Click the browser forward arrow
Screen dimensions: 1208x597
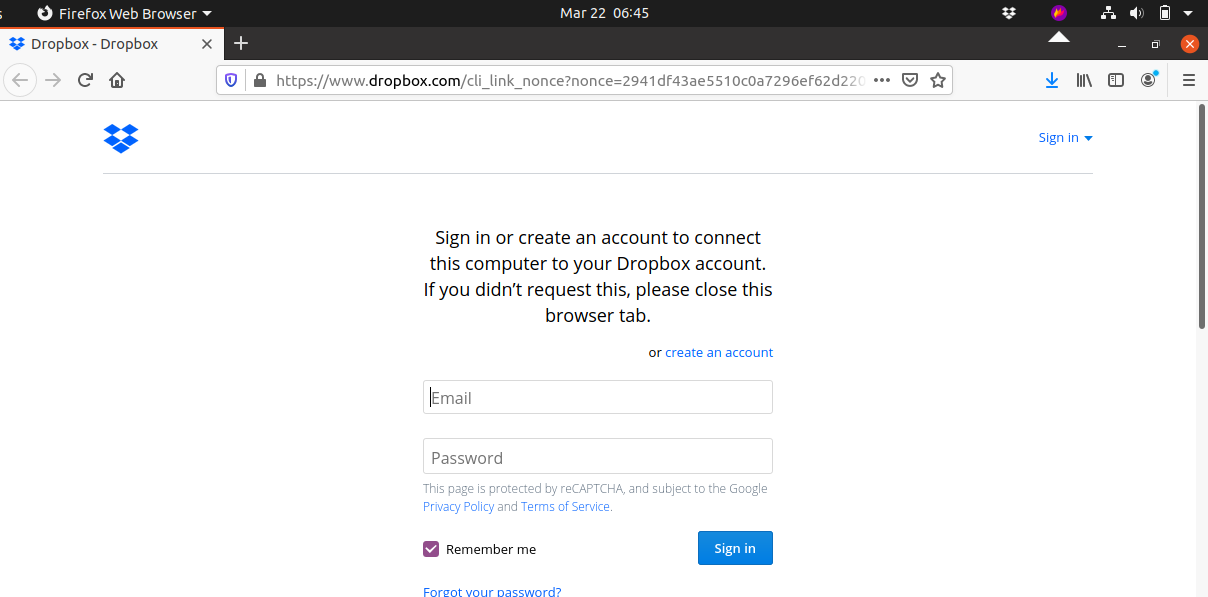pyautogui.click(x=53, y=80)
